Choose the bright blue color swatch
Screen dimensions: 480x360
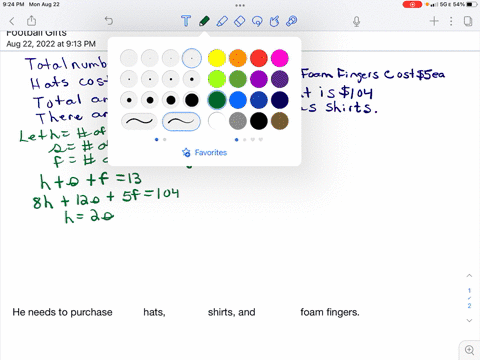(x=238, y=100)
